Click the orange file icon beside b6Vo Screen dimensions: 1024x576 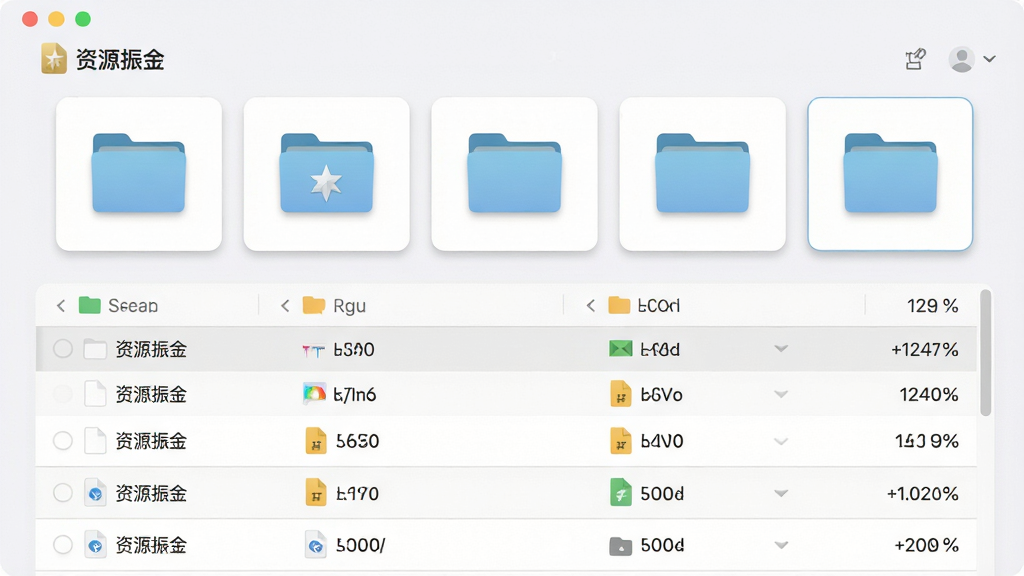tap(620, 394)
